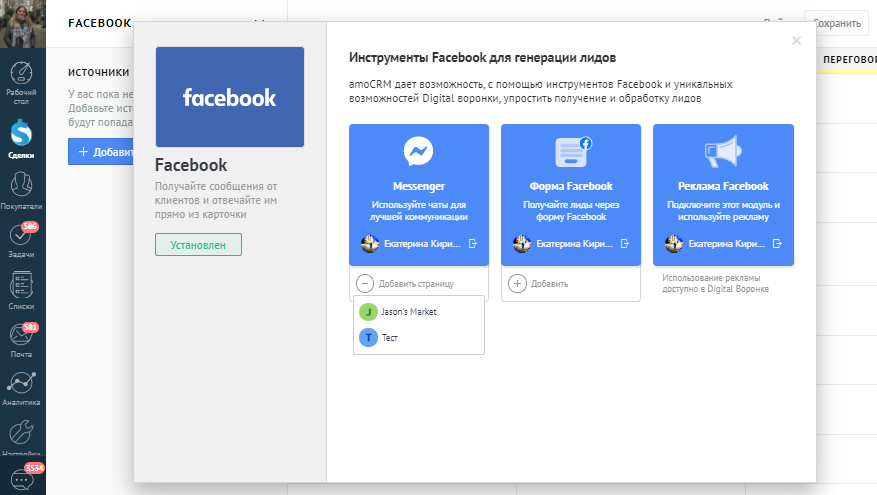Click Добавить under Форма Facebook
The height and width of the screenshot is (495, 877).
pos(538,284)
